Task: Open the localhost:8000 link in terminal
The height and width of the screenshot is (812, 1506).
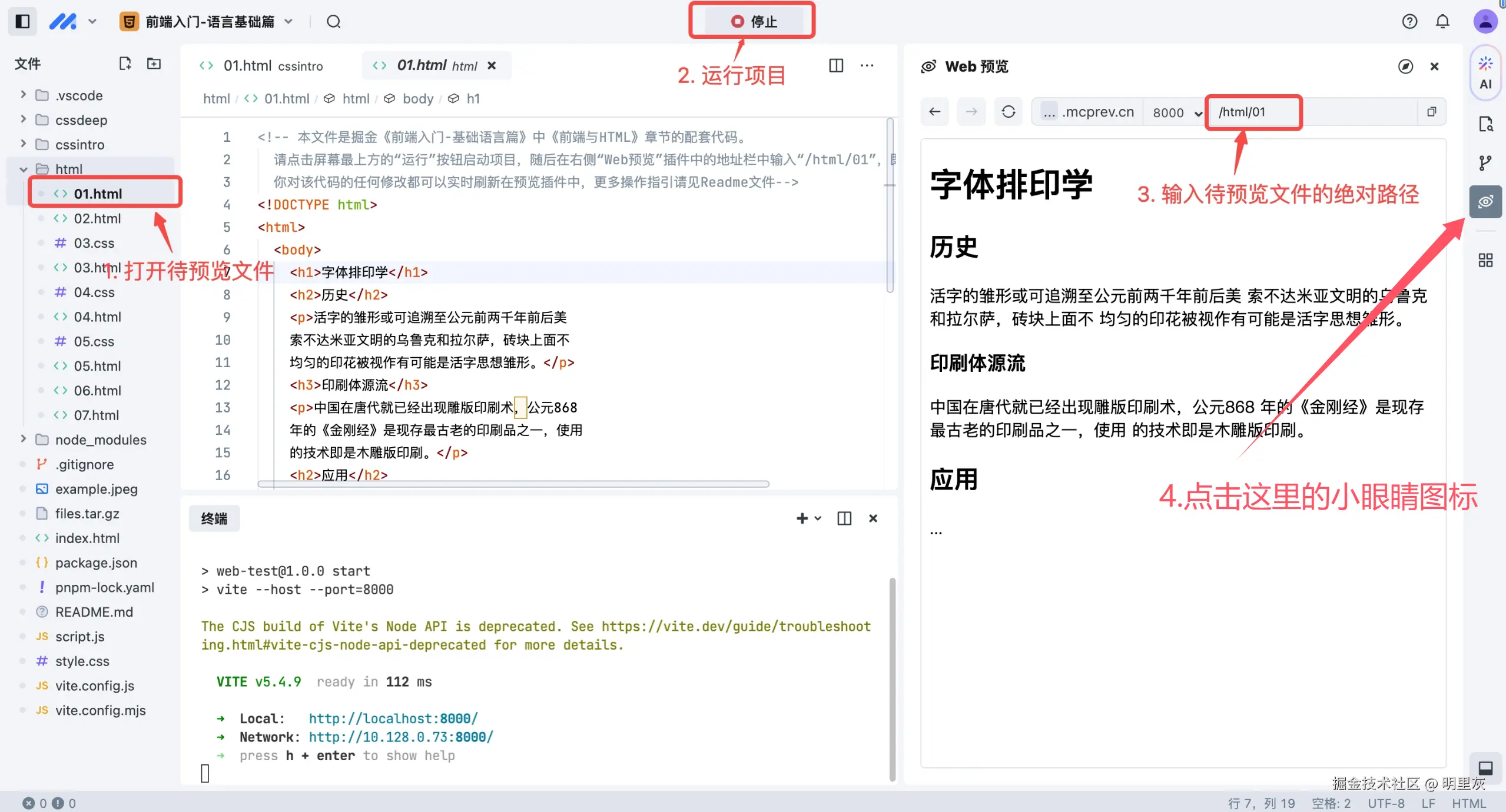Action: (393, 718)
